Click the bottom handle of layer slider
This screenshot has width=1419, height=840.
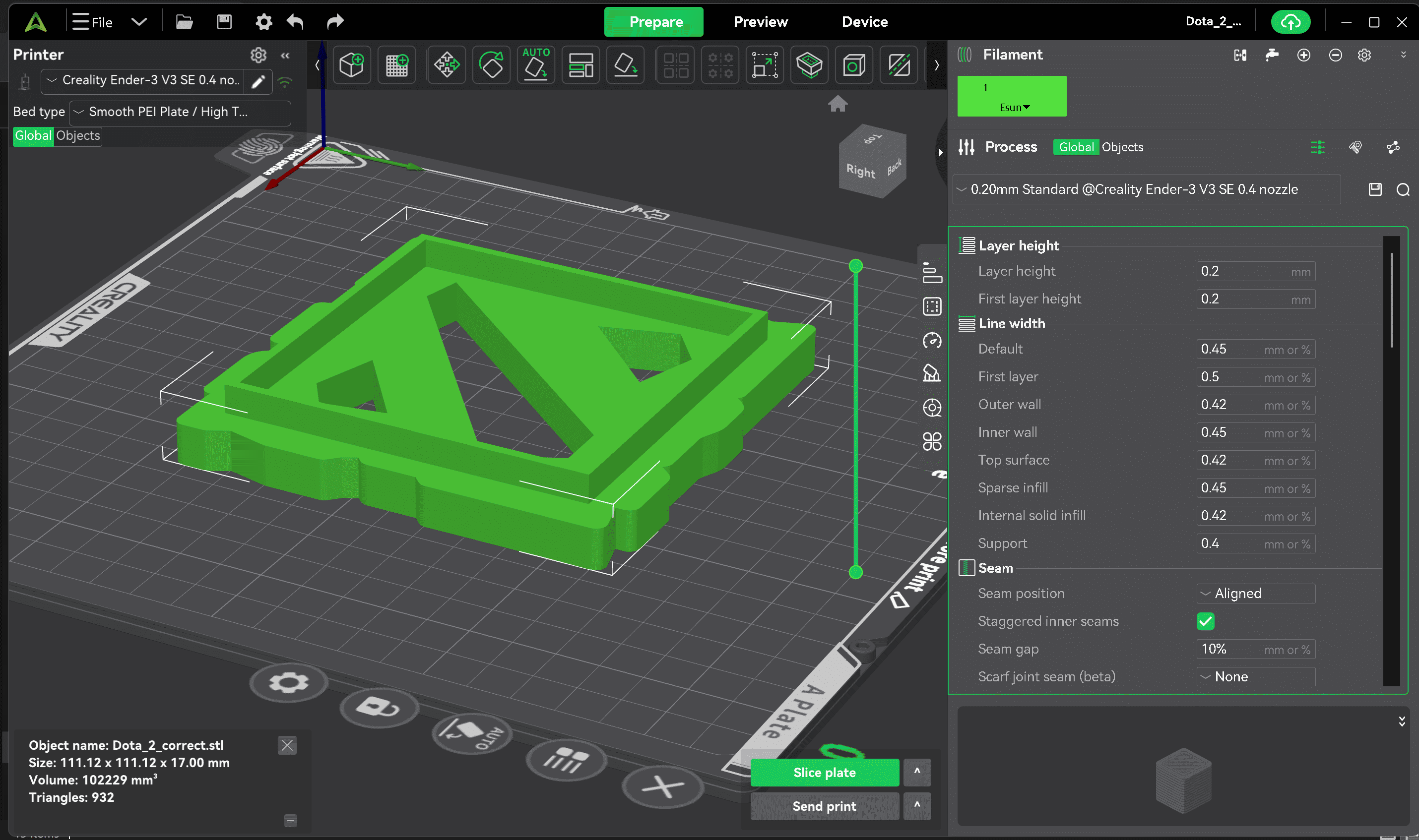click(855, 572)
